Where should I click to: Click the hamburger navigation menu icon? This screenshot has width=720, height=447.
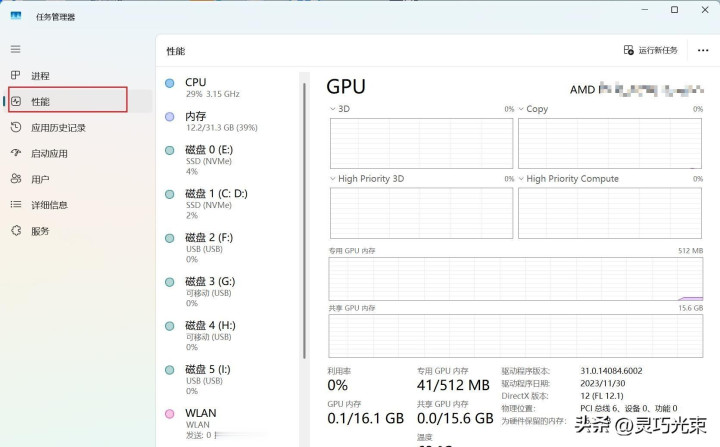(15, 48)
